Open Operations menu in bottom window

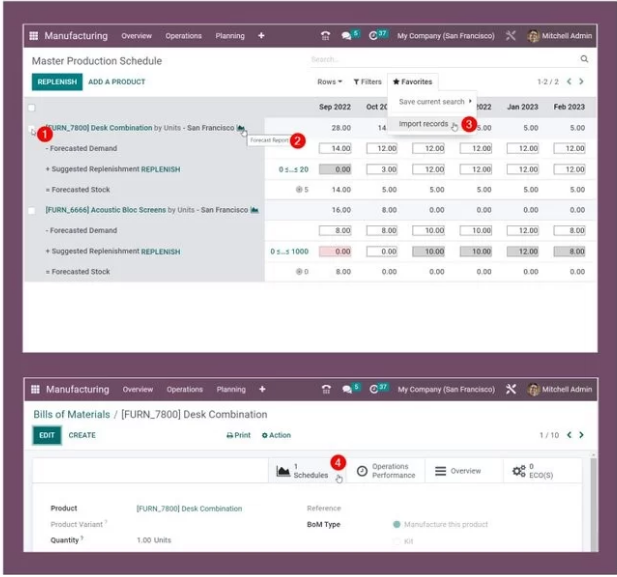[x=185, y=389]
